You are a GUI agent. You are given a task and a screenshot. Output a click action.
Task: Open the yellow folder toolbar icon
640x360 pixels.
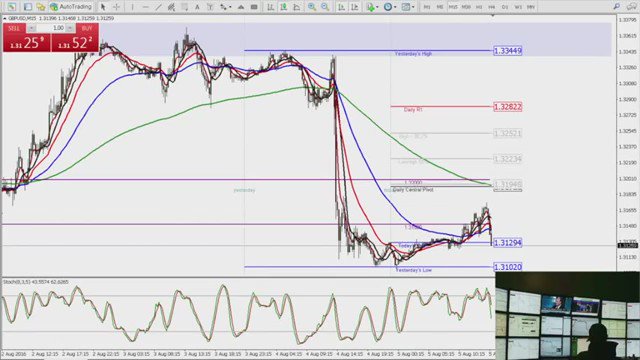[x=40, y=7]
